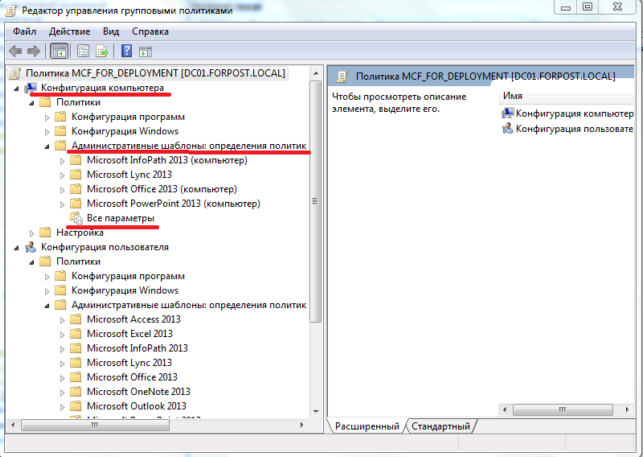Image resolution: width=643 pixels, height=457 pixels.
Task: Select root Политика MCF_FOR_DEPLOYMENT tree node
Action: [155, 73]
